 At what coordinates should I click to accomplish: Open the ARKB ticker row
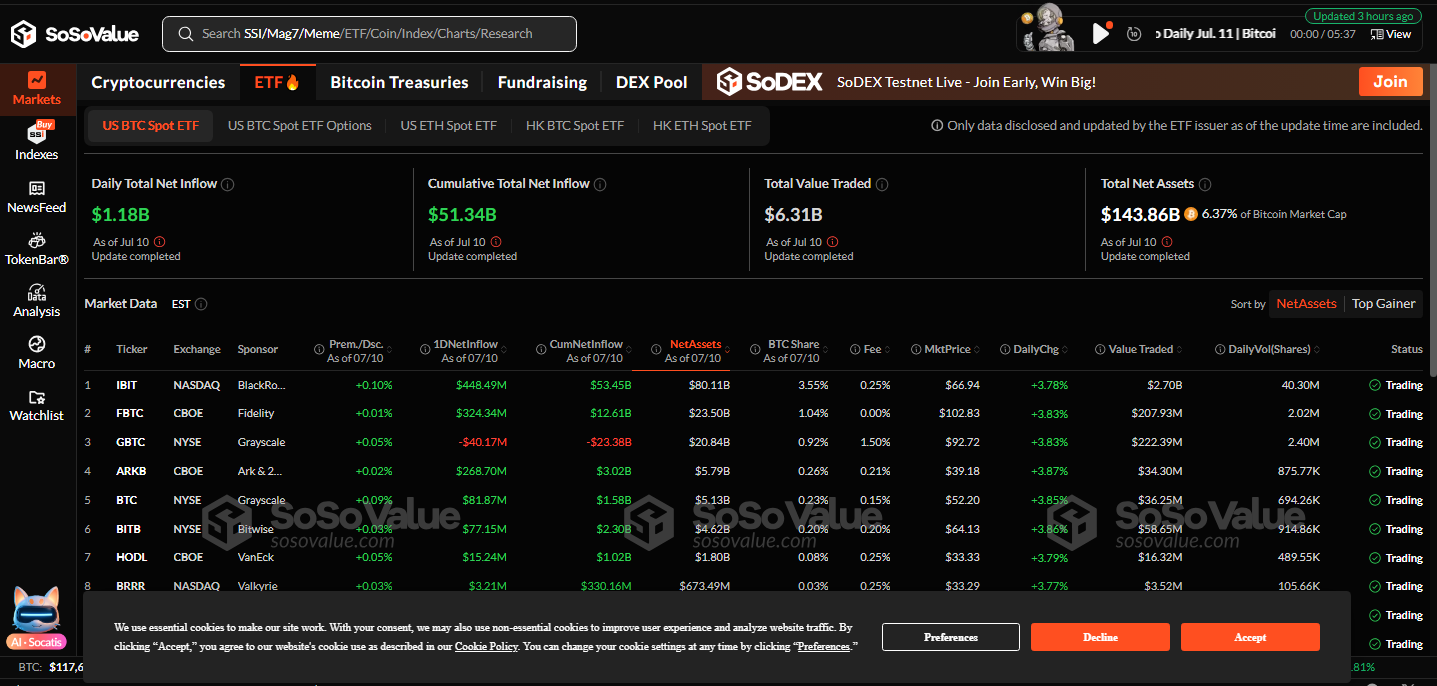click(754, 471)
